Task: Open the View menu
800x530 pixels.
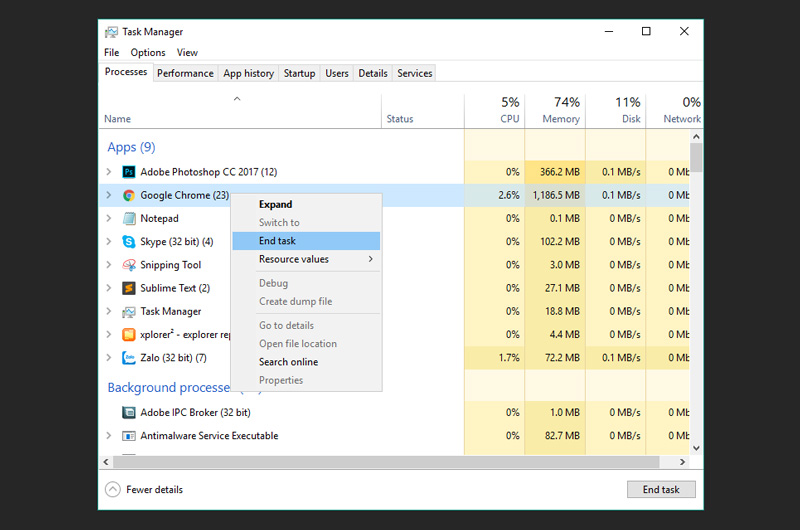Action: (x=187, y=53)
